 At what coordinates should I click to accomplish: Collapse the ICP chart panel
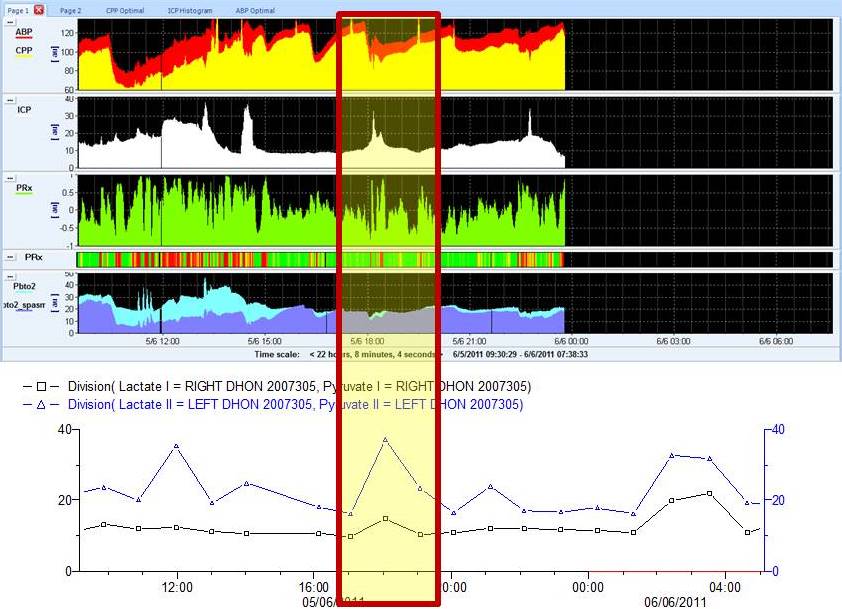(x=9, y=101)
